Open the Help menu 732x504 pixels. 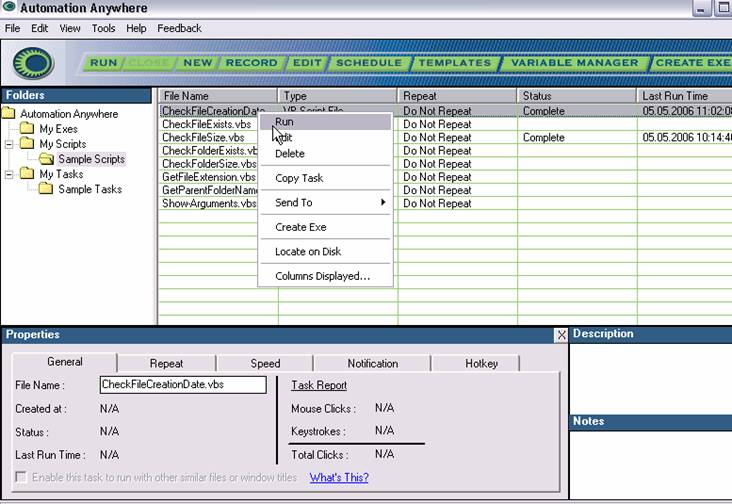click(x=136, y=28)
